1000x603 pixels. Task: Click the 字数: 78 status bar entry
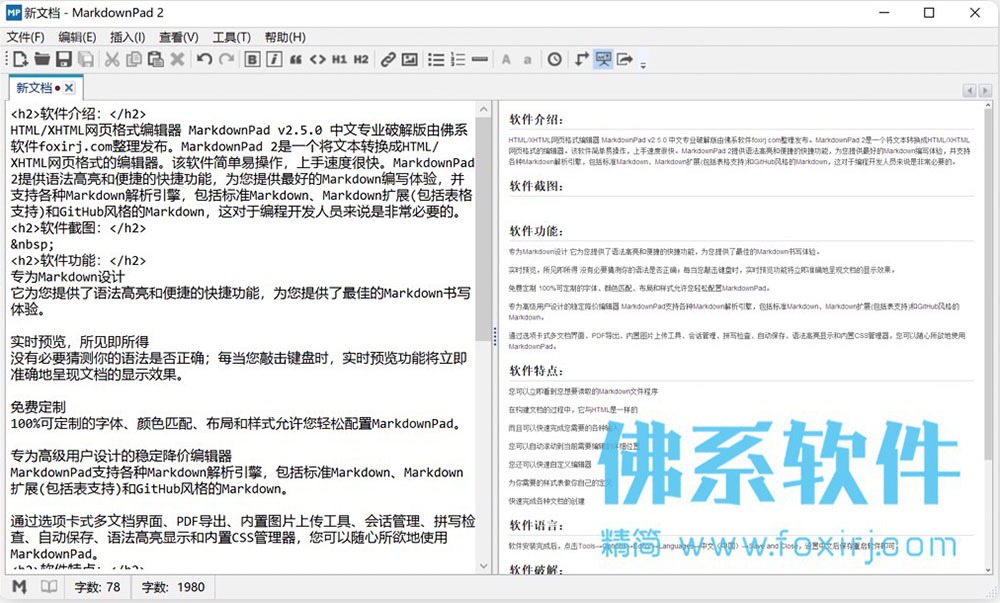tap(98, 587)
